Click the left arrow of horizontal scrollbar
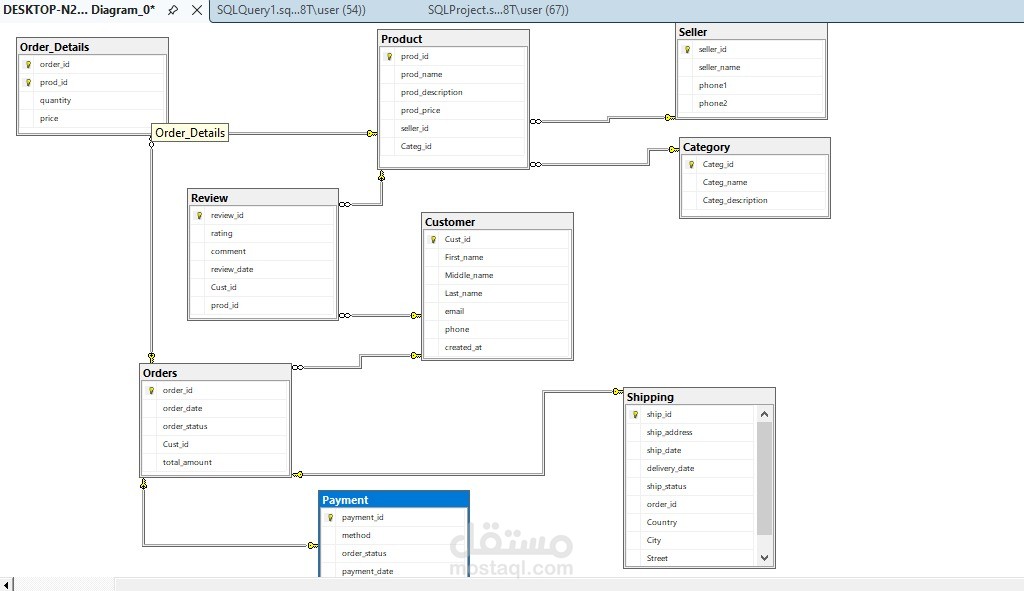Screen dimensions: 1024x591 click(6, 584)
